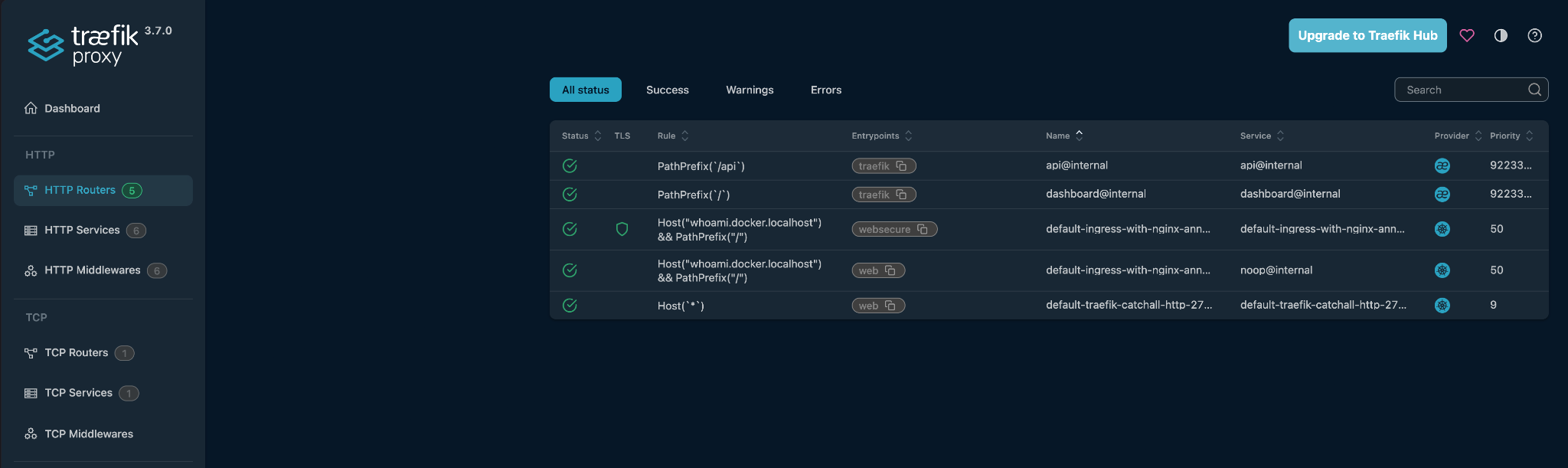Filter routers by Errors status

[x=826, y=90]
